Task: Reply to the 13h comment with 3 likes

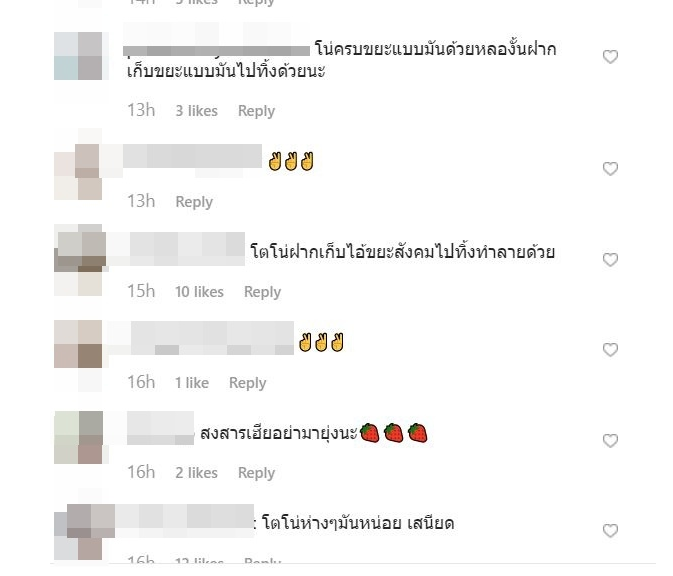Action: [x=256, y=111]
